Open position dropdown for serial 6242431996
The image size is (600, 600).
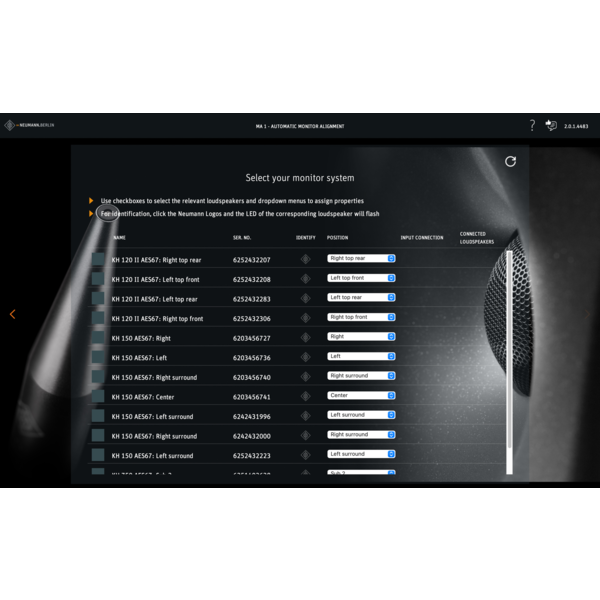click(361, 415)
